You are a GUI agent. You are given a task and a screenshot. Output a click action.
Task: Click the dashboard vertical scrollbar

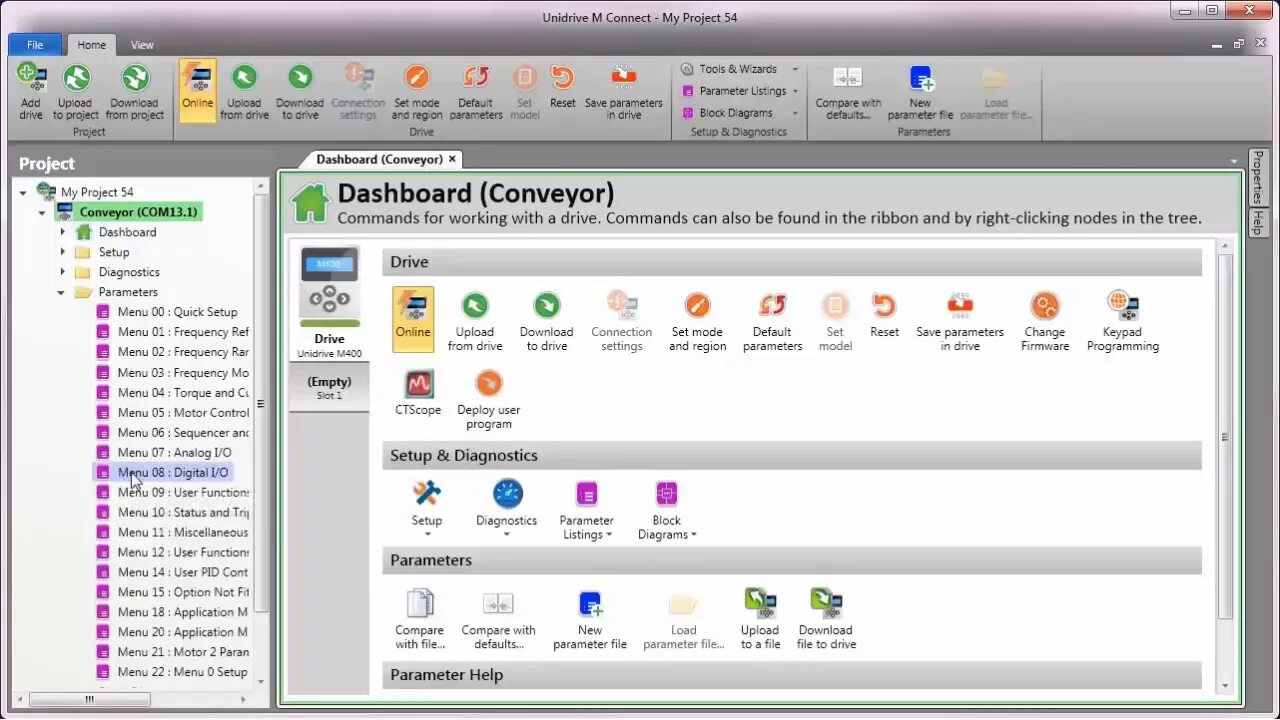tap(1225, 436)
